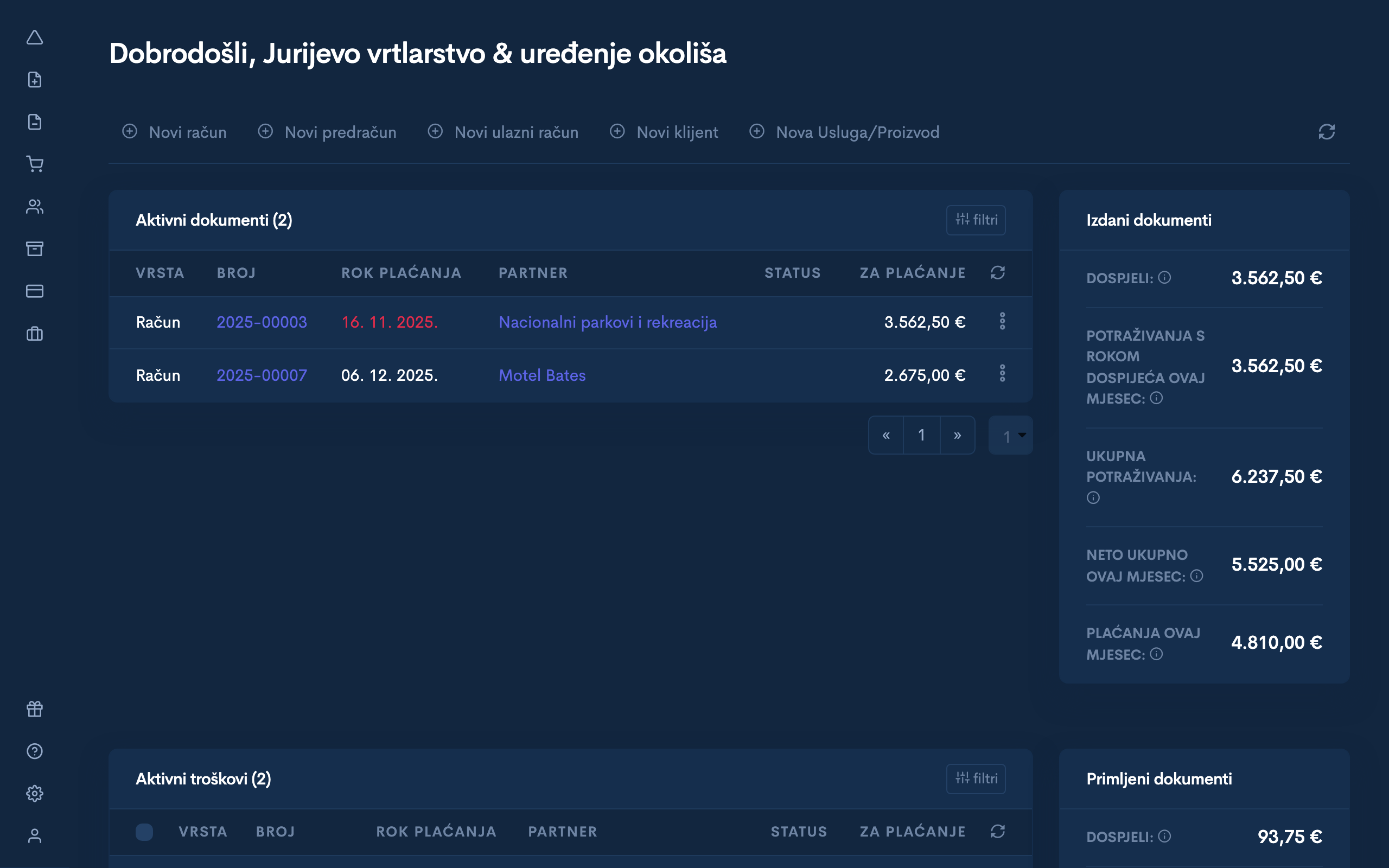Screen dimensions: 1389x868
Task: Open the help question-mark icon
Action: click(34, 751)
